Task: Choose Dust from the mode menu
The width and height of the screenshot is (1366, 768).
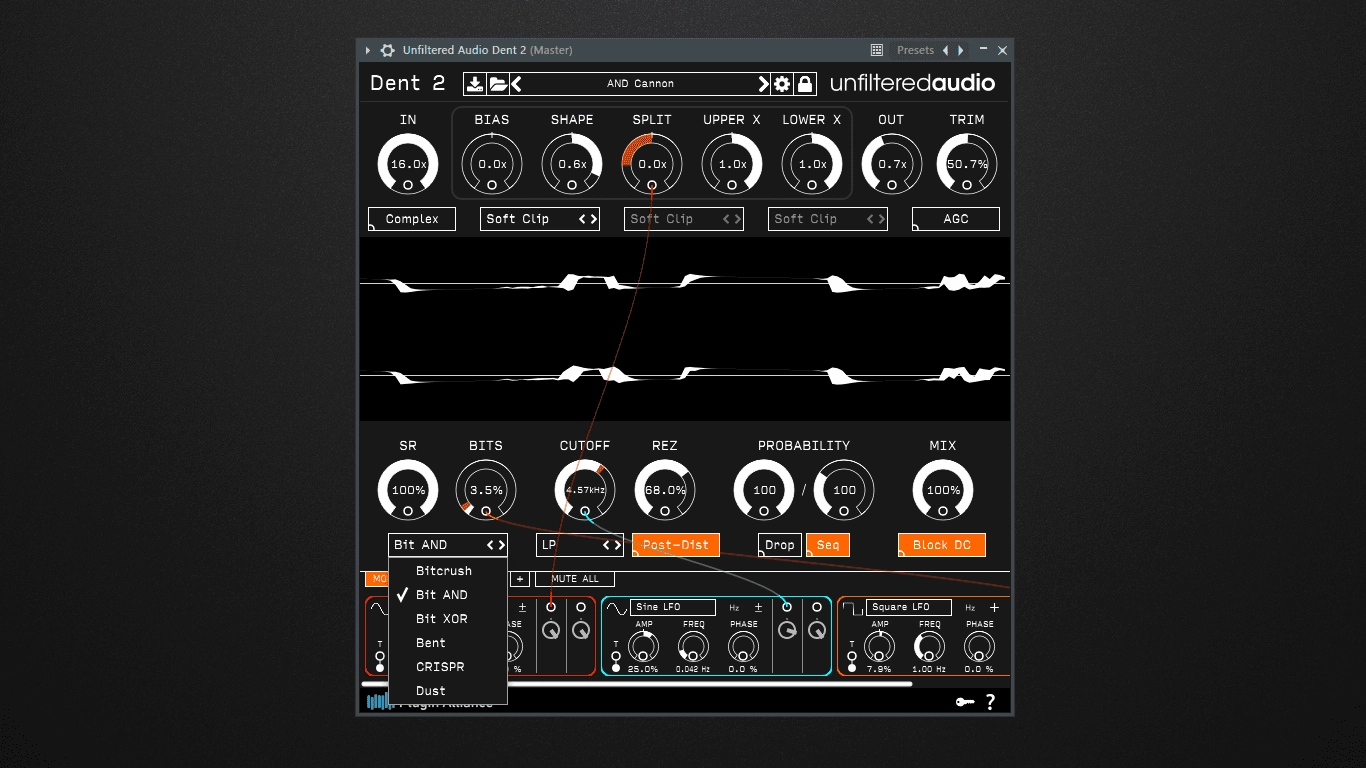Action: coord(448,691)
